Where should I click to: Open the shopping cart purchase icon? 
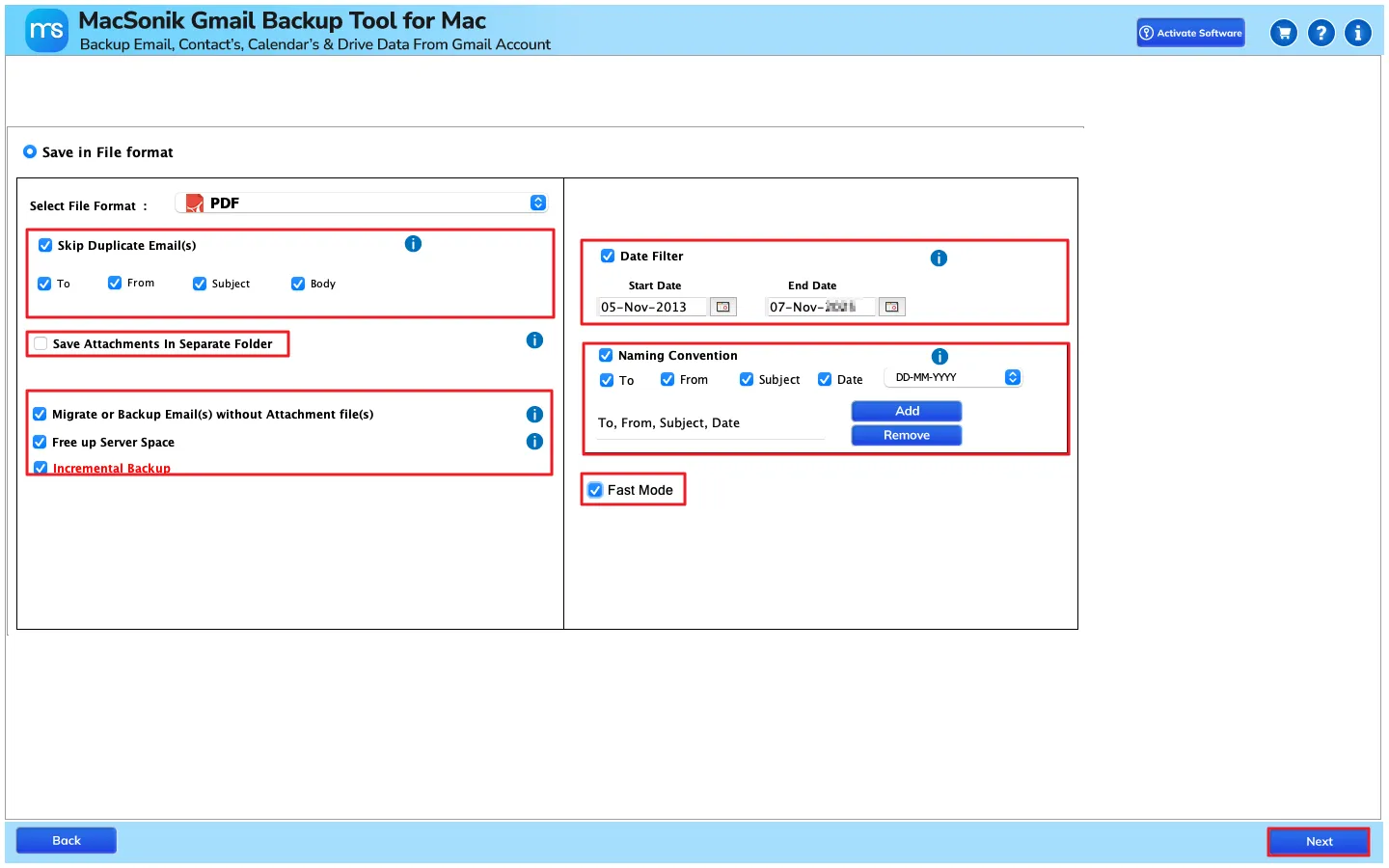pos(1284,33)
